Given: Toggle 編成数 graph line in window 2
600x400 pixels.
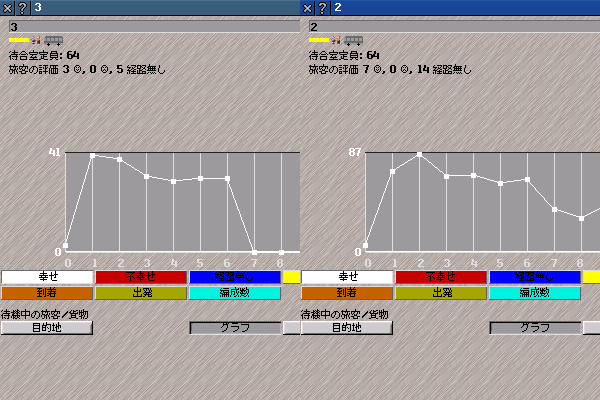Looking at the screenshot, I should click(535, 293).
